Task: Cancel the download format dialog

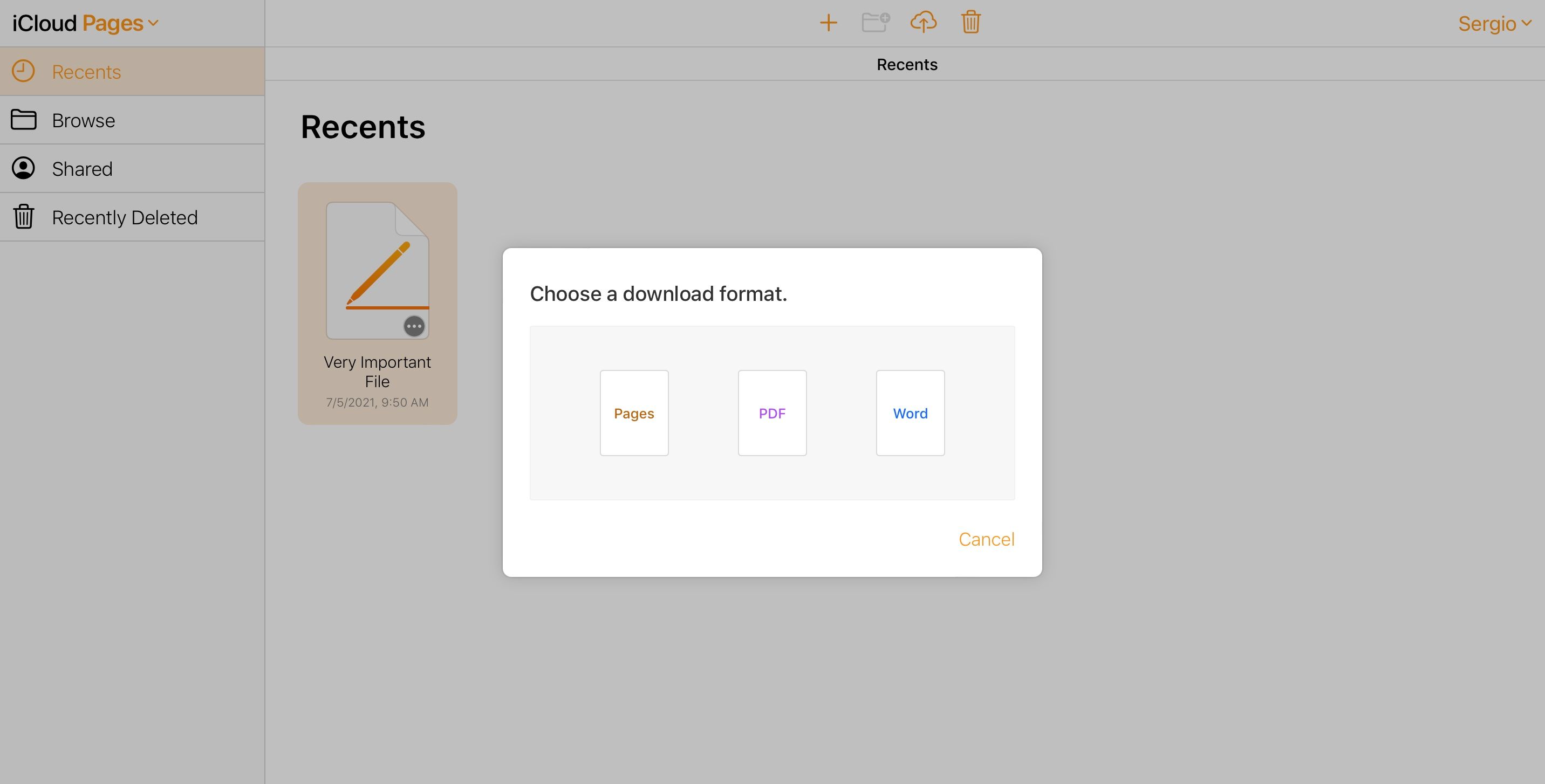Action: (x=986, y=539)
